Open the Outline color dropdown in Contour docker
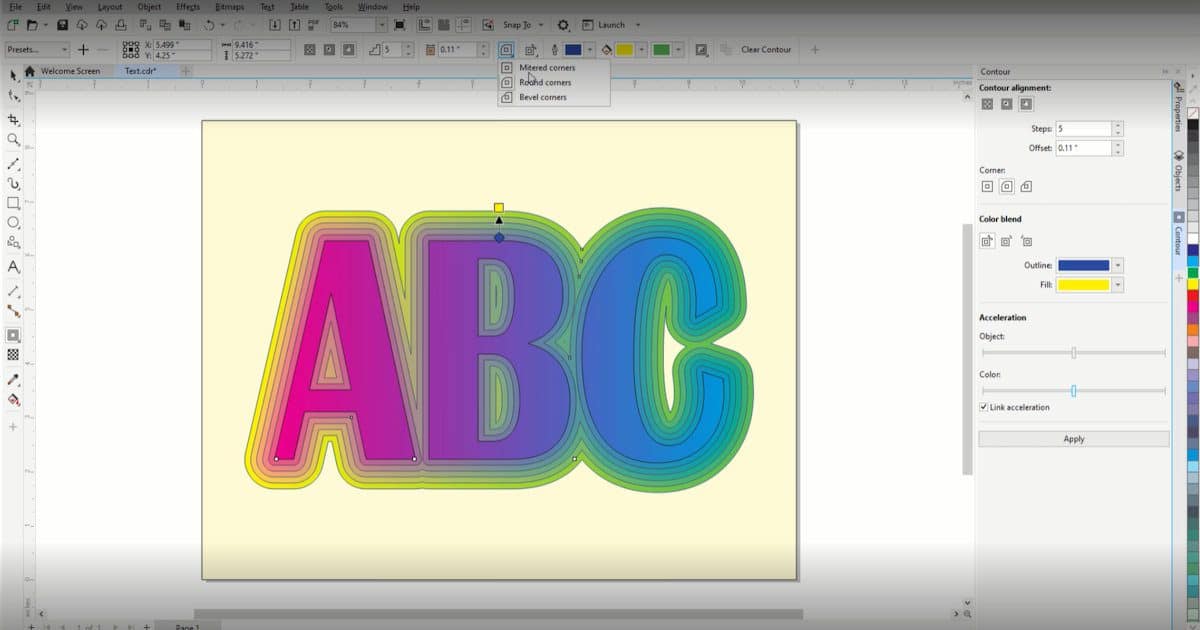1200x630 pixels. pos(1117,265)
